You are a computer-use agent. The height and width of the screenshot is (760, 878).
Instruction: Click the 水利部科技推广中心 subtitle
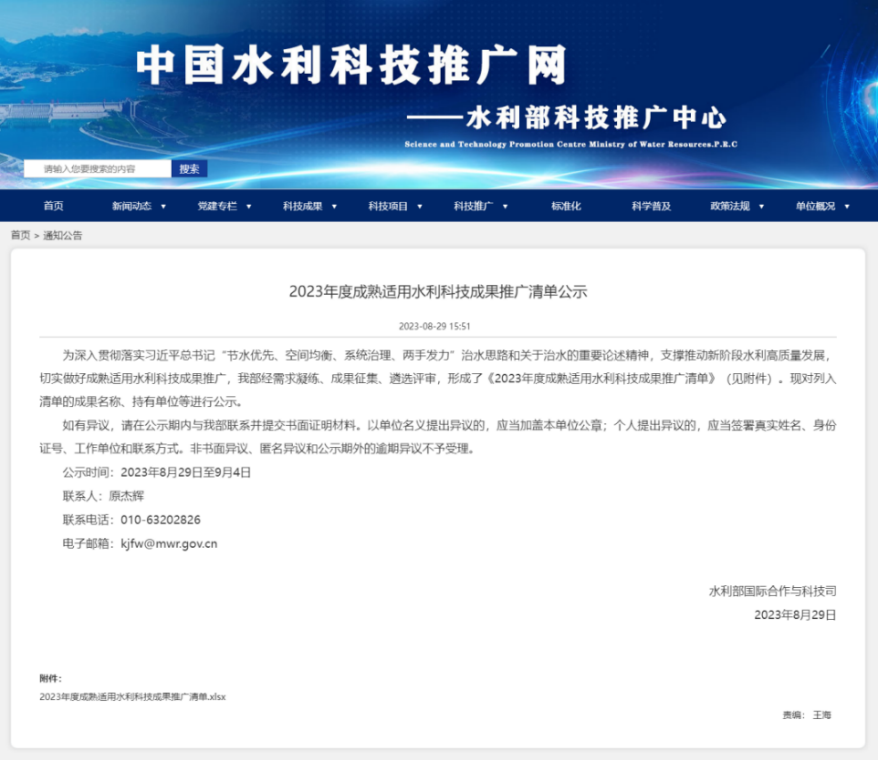pos(596,118)
